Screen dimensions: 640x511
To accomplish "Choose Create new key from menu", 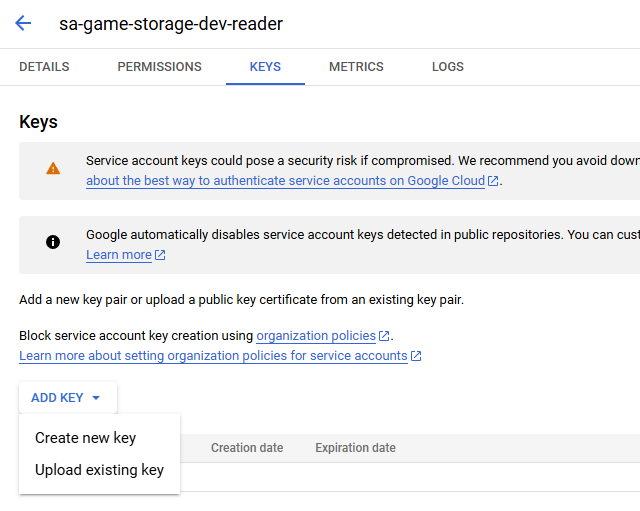I will click(x=85, y=438).
